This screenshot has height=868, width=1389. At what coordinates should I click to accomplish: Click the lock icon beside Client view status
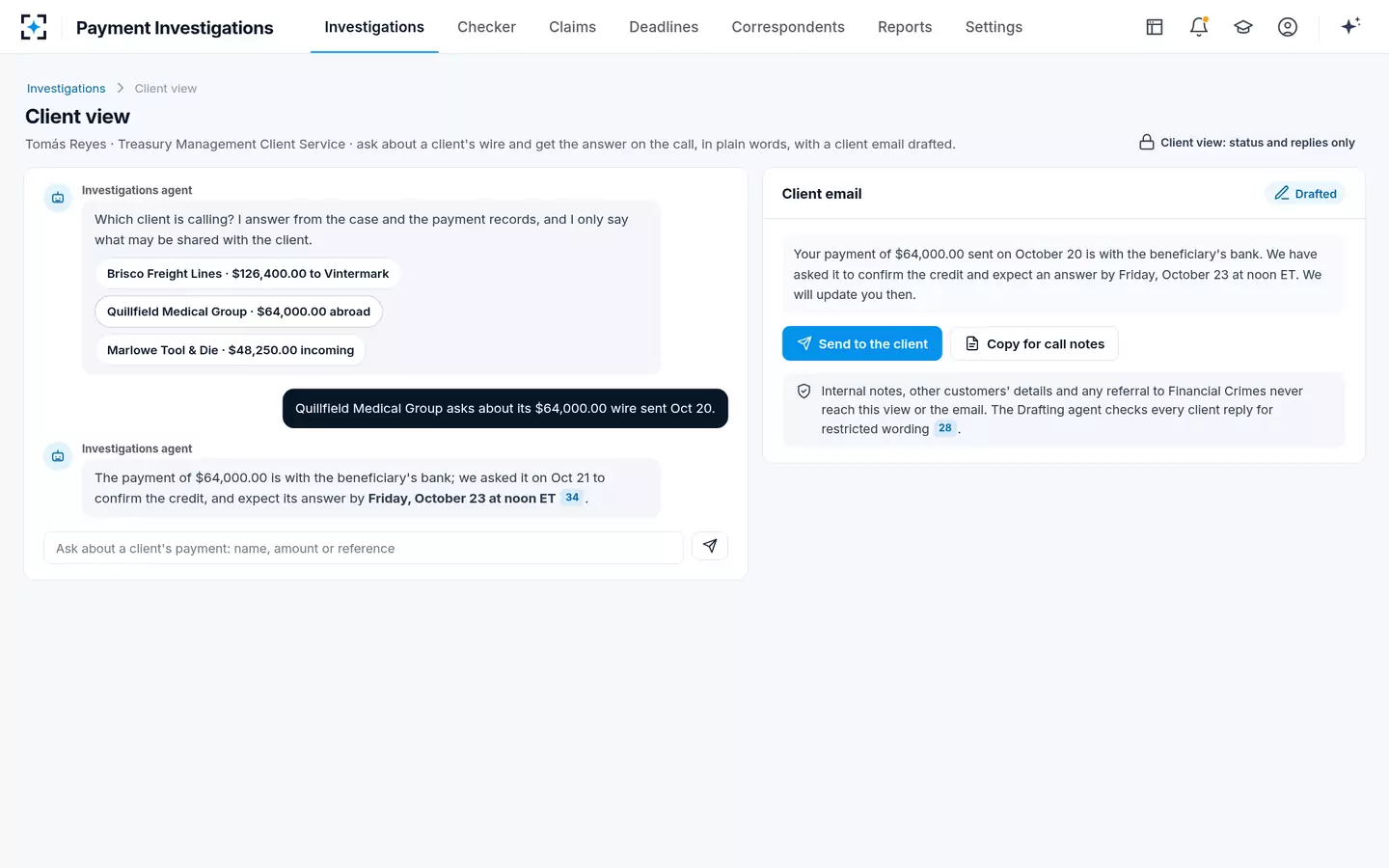[x=1147, y=143]
